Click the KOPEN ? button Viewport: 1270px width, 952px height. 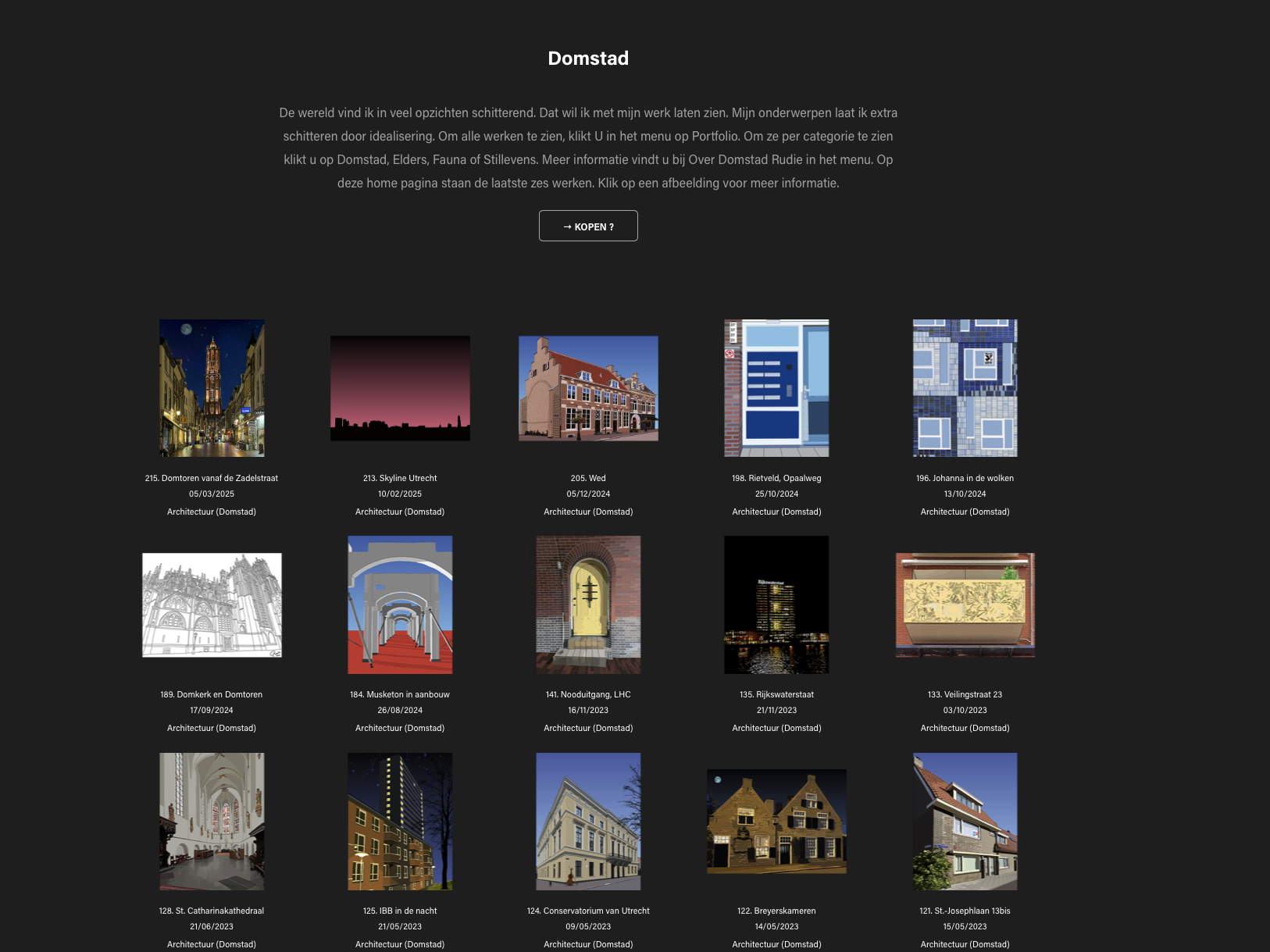point(588,226)
